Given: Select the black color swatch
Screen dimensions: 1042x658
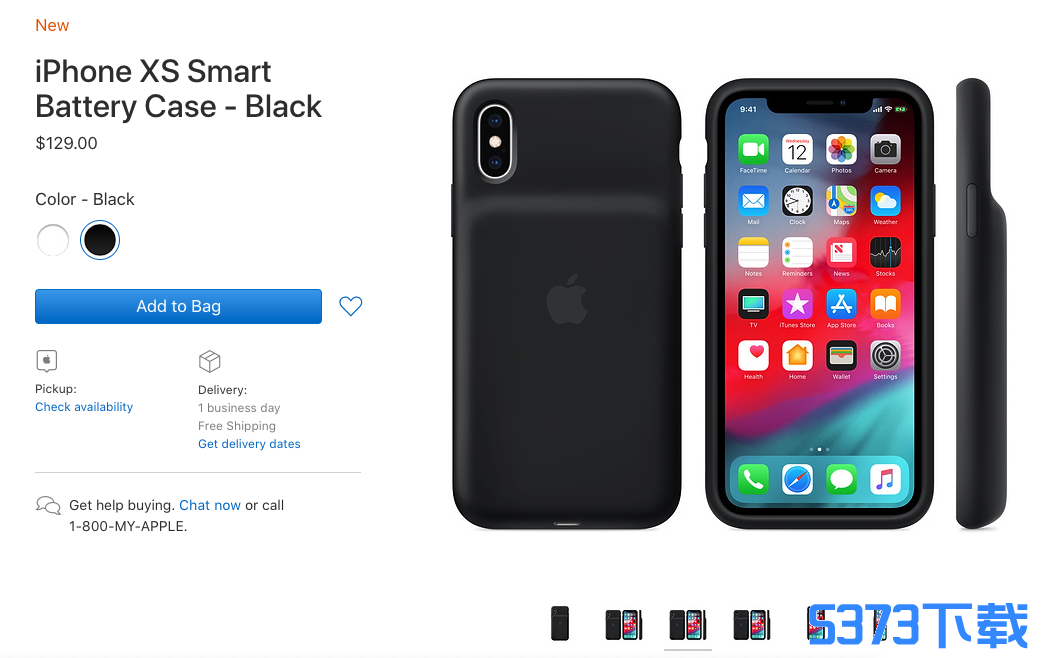Looking at the screenshot, I should click(100, 240).
